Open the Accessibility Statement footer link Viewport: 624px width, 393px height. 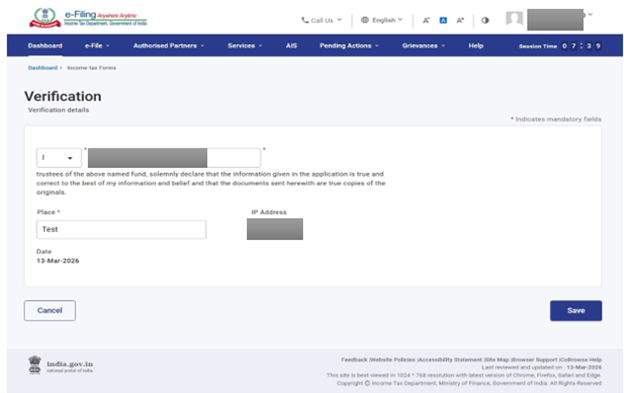(x=450, y=360)
